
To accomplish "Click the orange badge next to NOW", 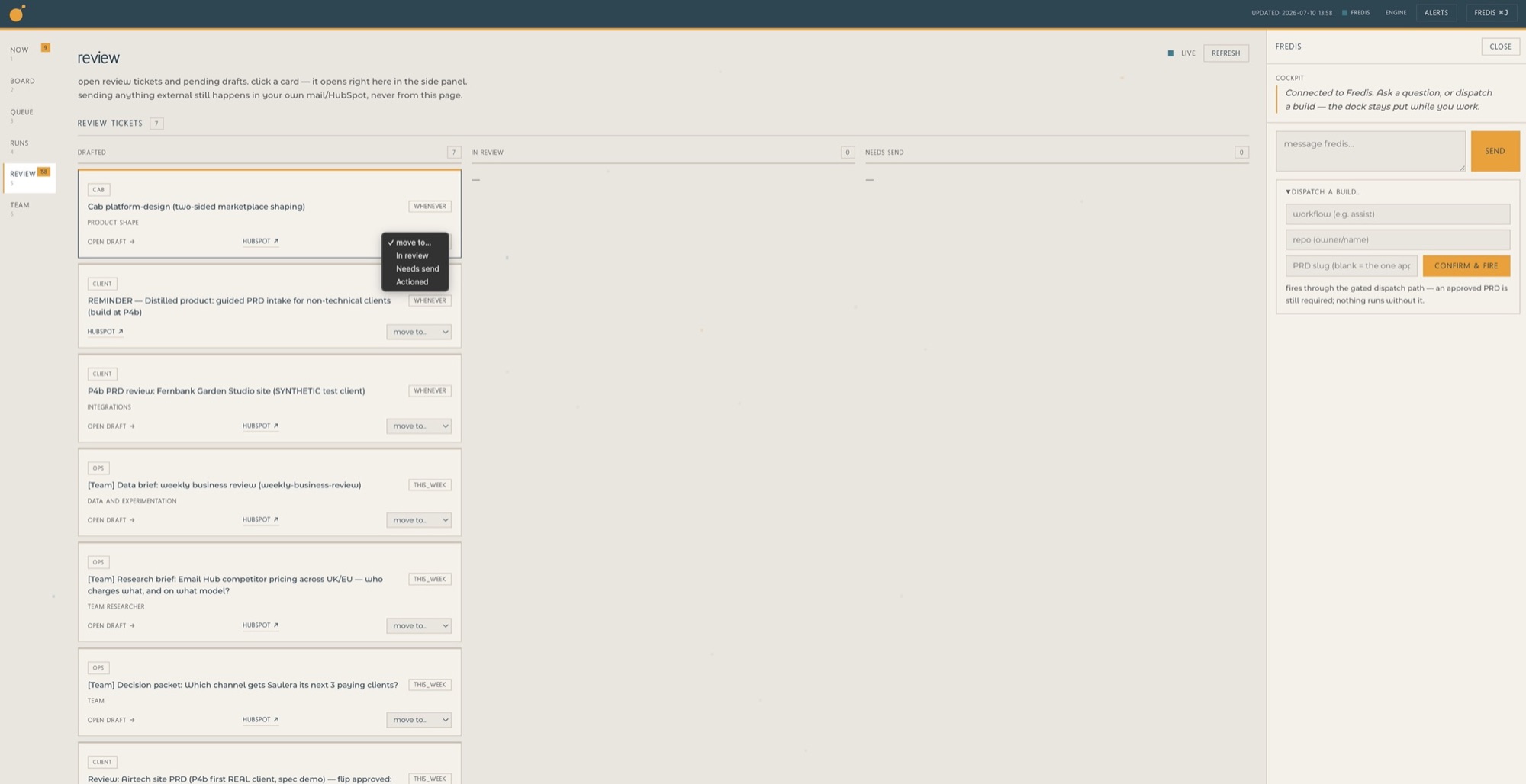I will [x=46, y=47].
